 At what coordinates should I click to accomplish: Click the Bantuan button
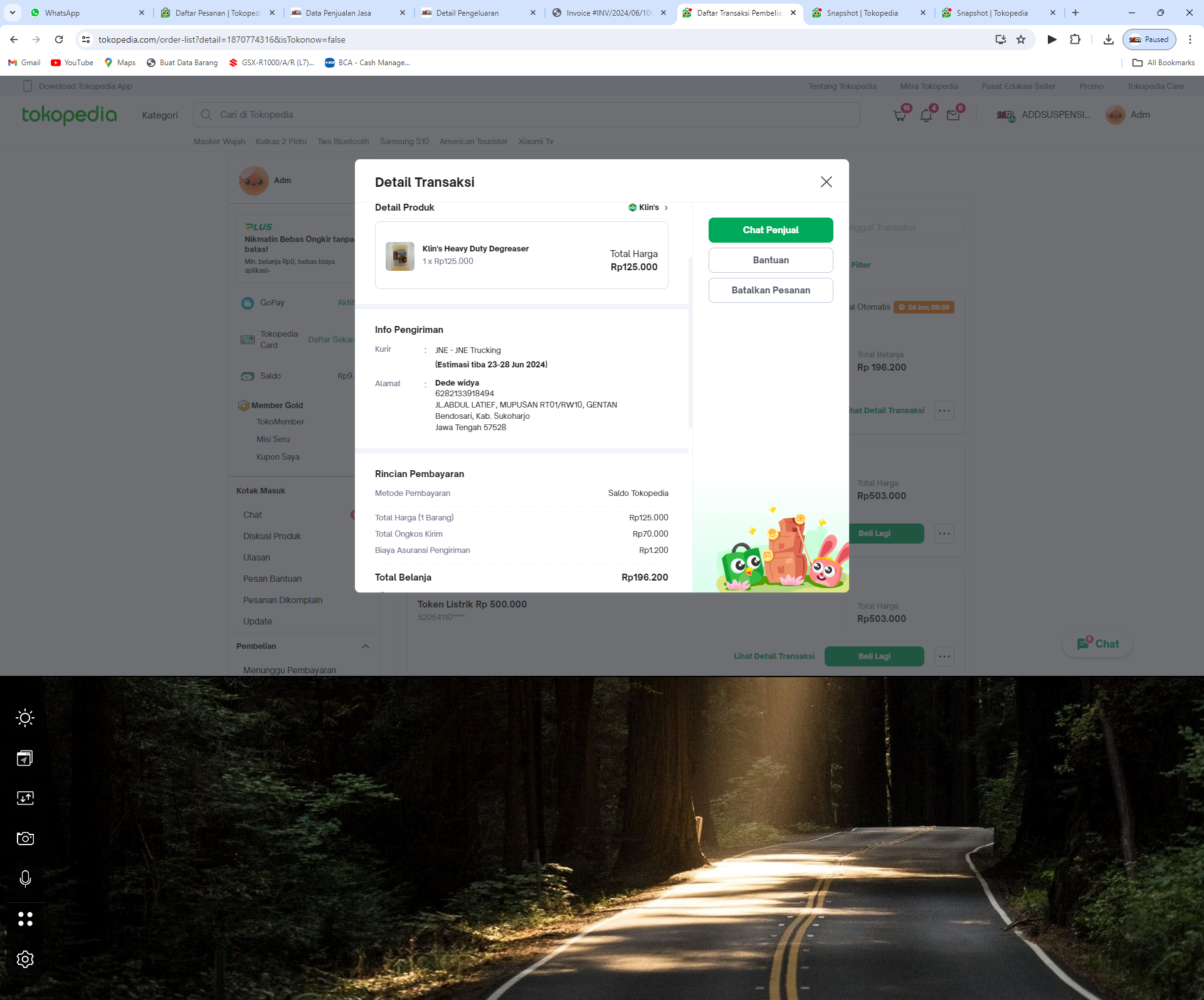pos(771,260)
